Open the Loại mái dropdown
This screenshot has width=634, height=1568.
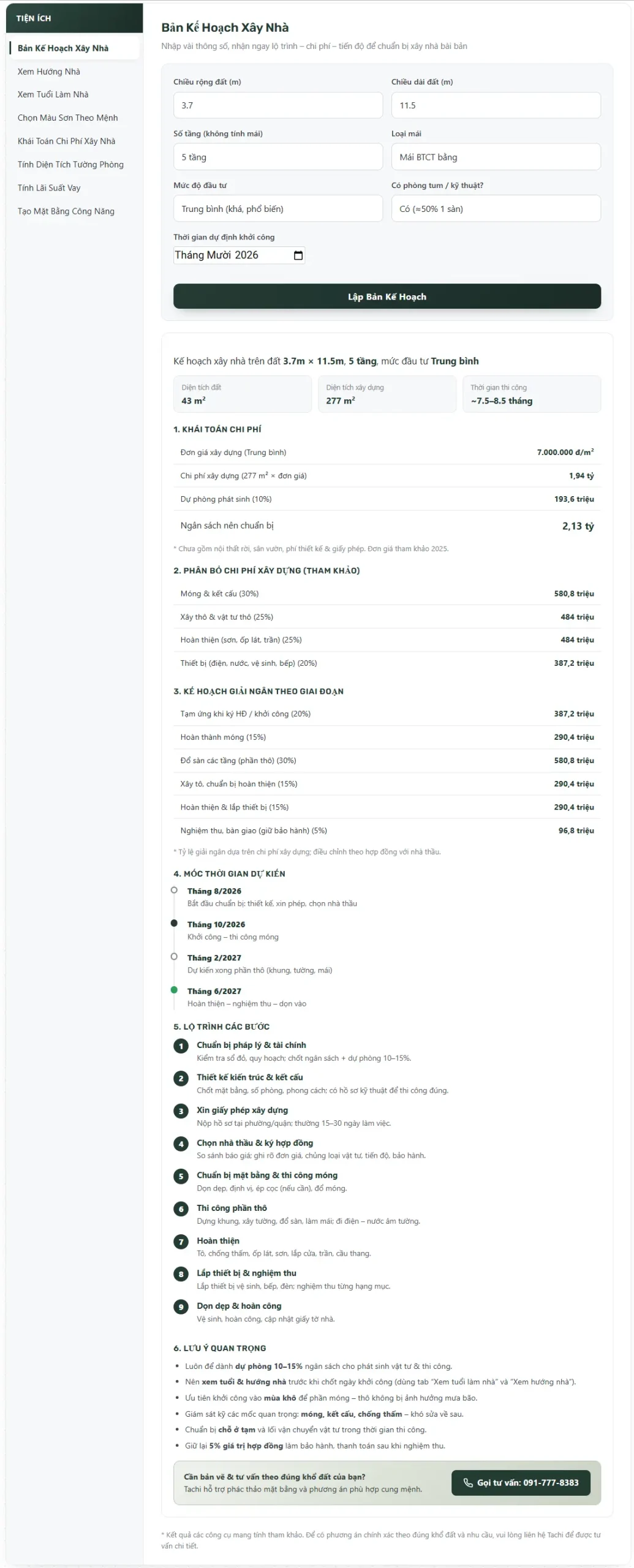[x=496, y=157]
